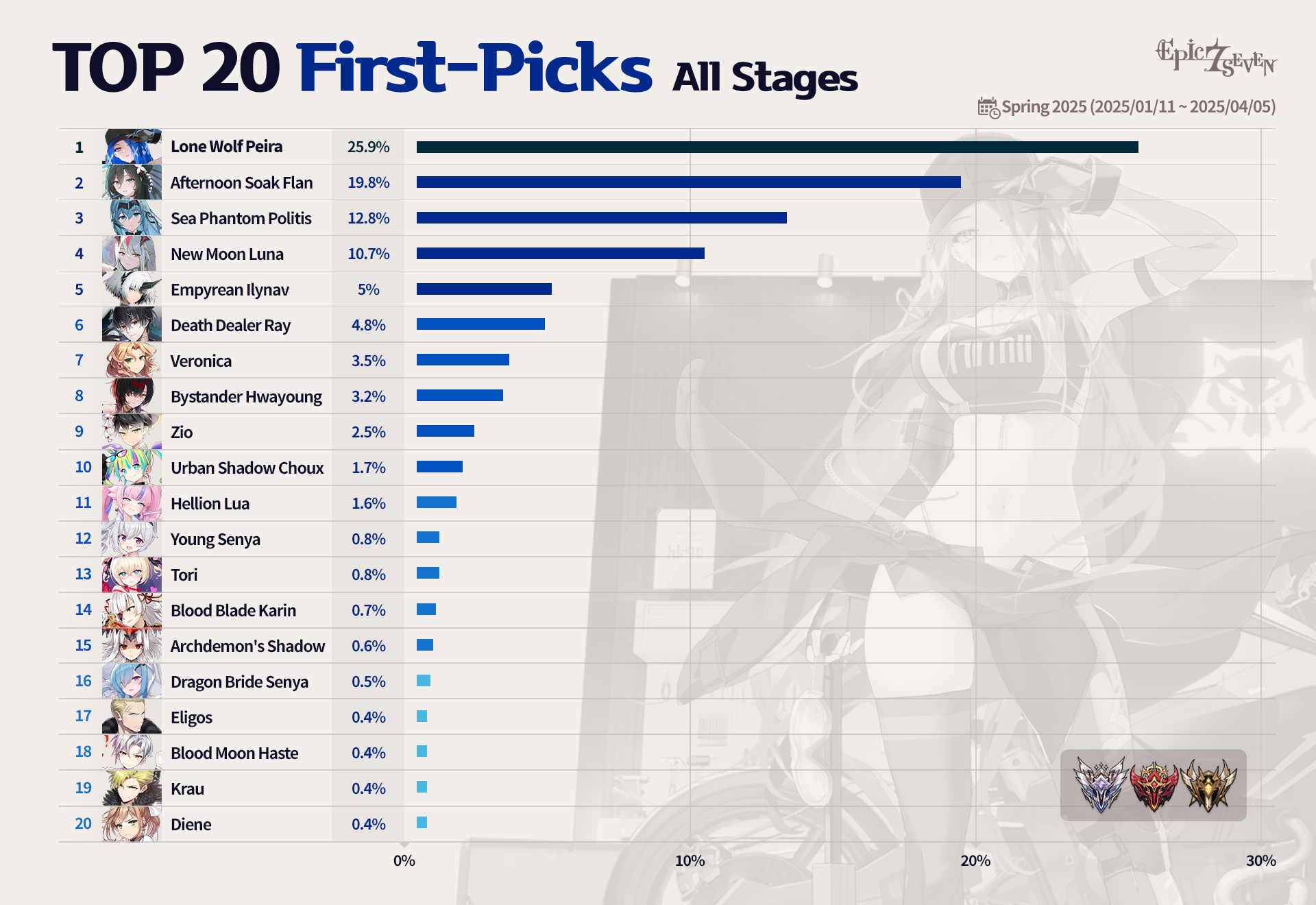The width and height of the screenshot is (1316, 905).
Task: Select the red crown rank emblem
Action: point(1154,785)
